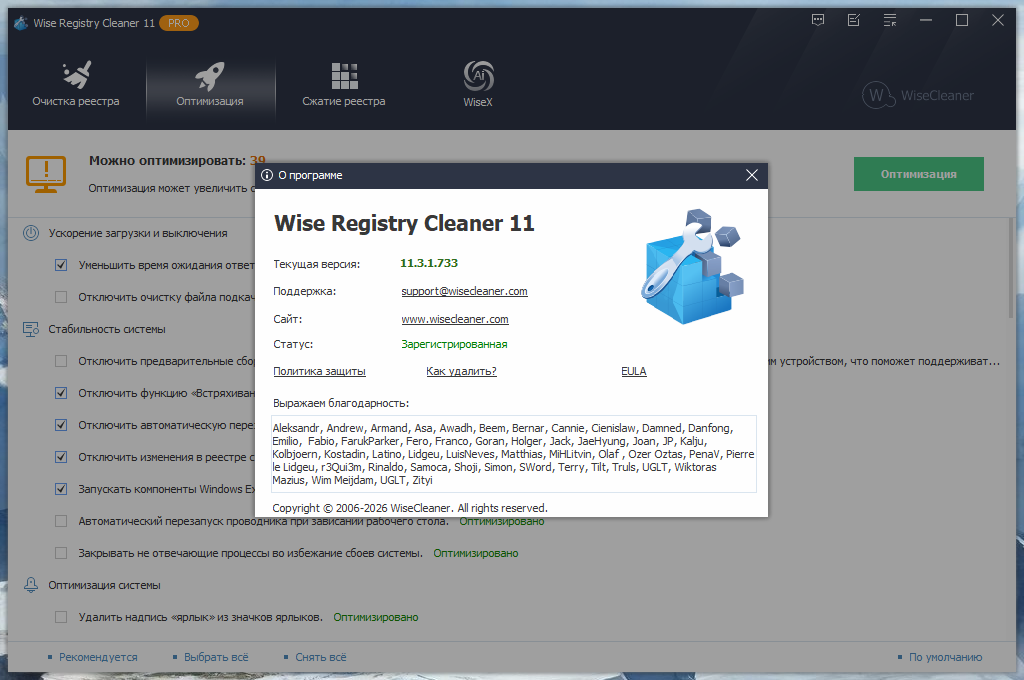Collapse the Стабильность системы group
Viewport: 1024px width, 680px height.
pos(31,329)
